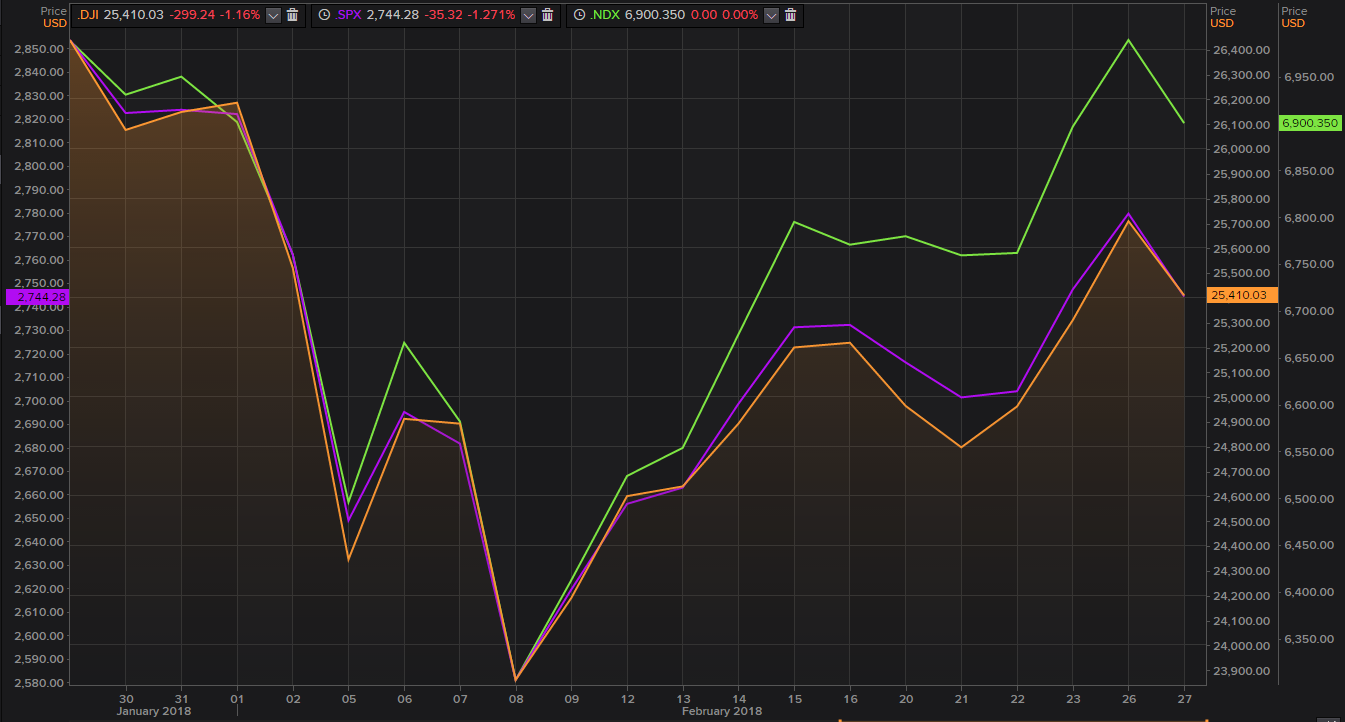Click the clock icon beside .NDX
The image size is (1345, 722).
pos(579,15)
